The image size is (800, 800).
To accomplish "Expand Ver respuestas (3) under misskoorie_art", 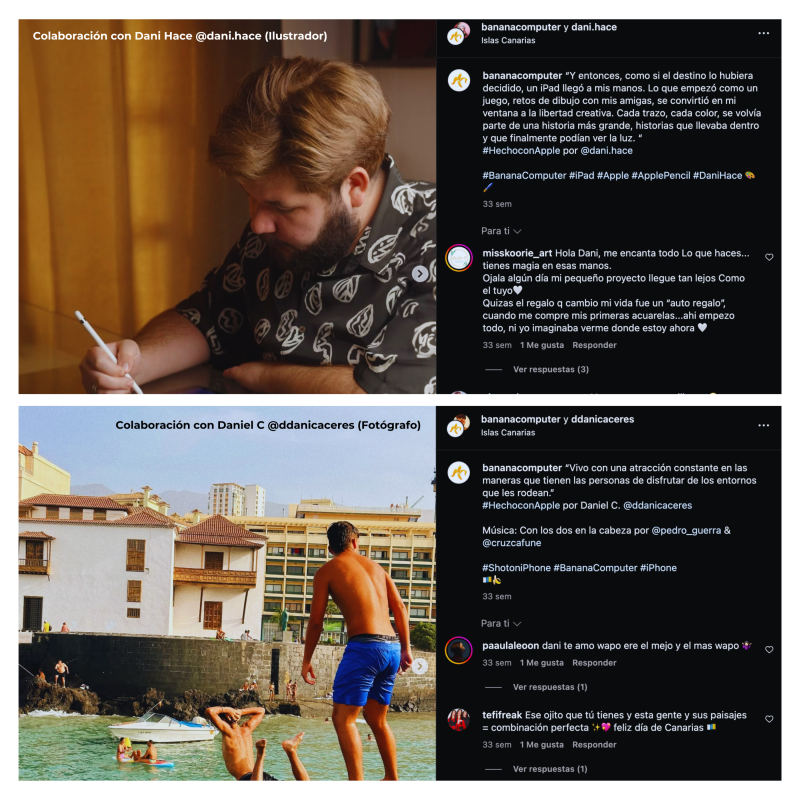I will click(551, 369).
